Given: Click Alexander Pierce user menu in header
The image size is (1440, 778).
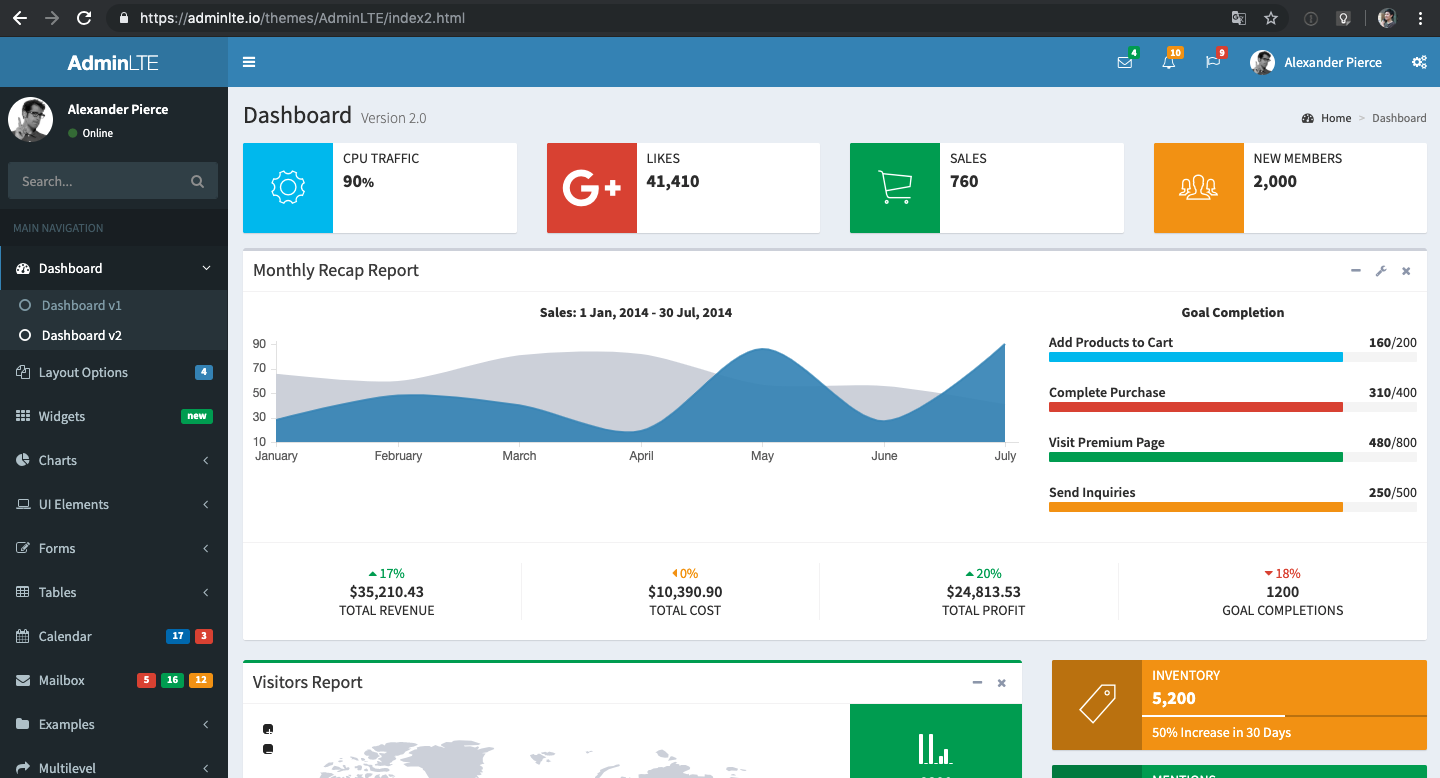Looking at the screenshot, I should click(x=1316, y=62).
